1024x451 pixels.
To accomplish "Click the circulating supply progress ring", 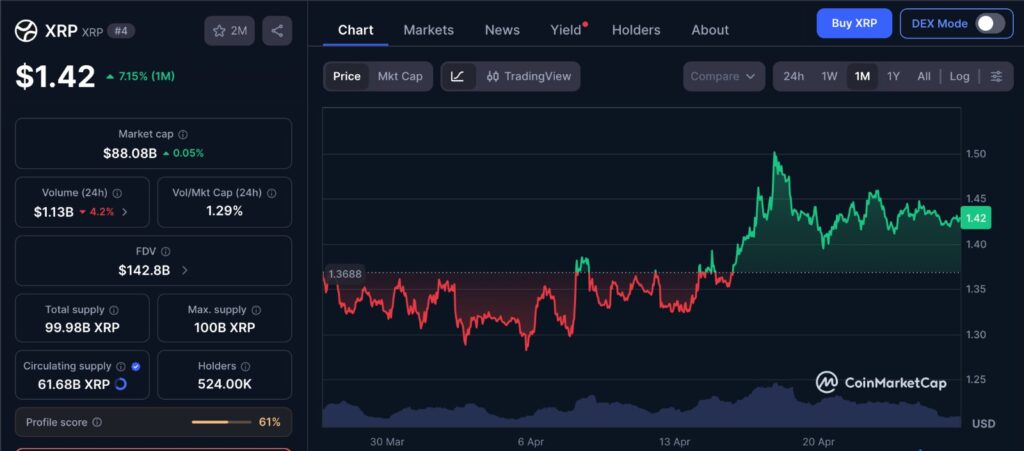I will tap(120, 384).
